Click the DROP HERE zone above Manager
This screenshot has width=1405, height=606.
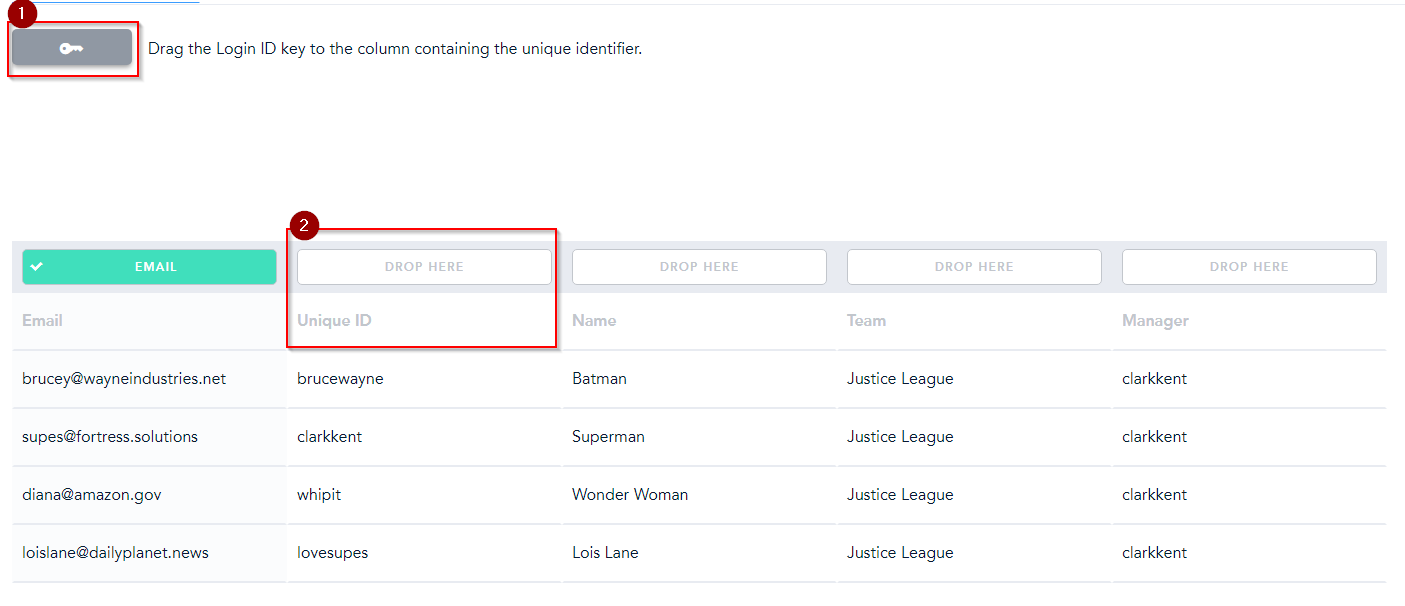pyautogui.click(x=1249, y=267)
